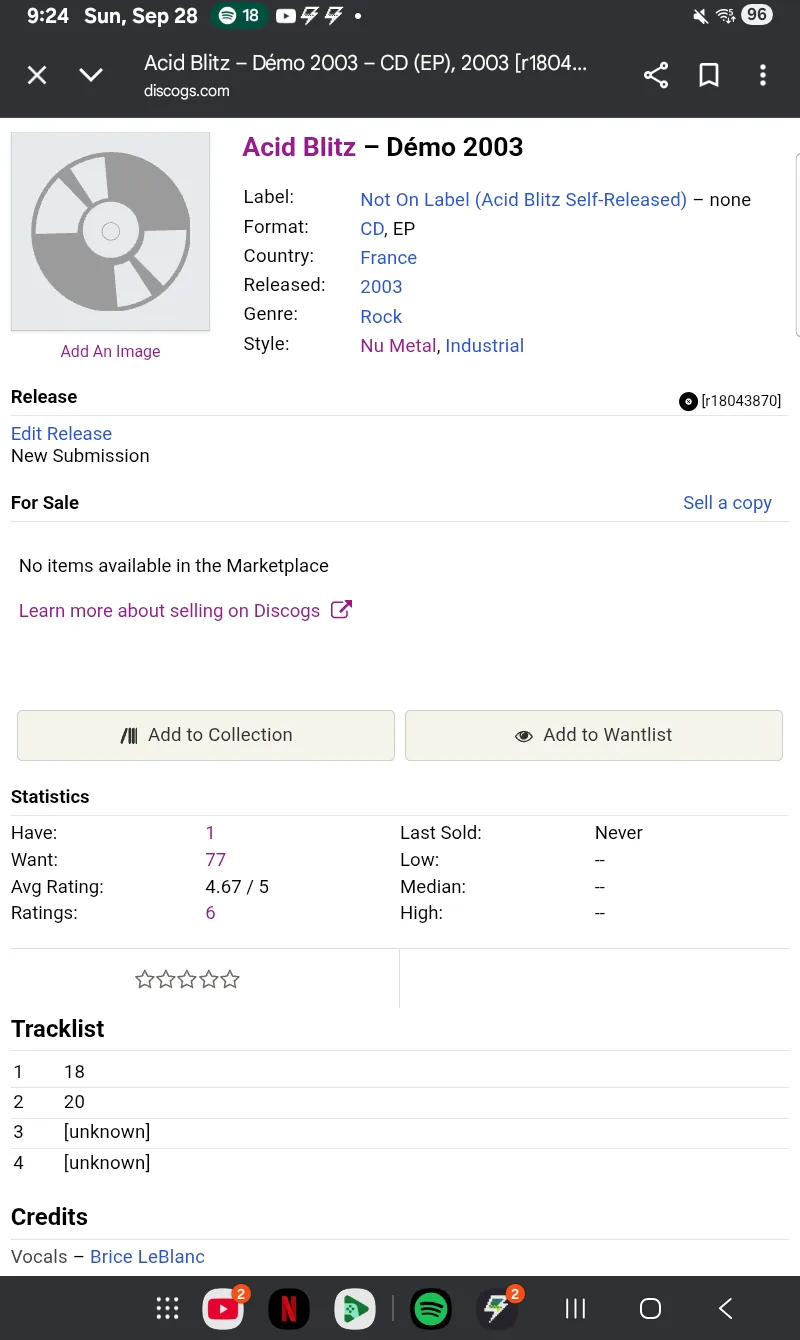Launch Netflix from the bottom dock
Screen dimensions: 800x1340
[288, 1308]
